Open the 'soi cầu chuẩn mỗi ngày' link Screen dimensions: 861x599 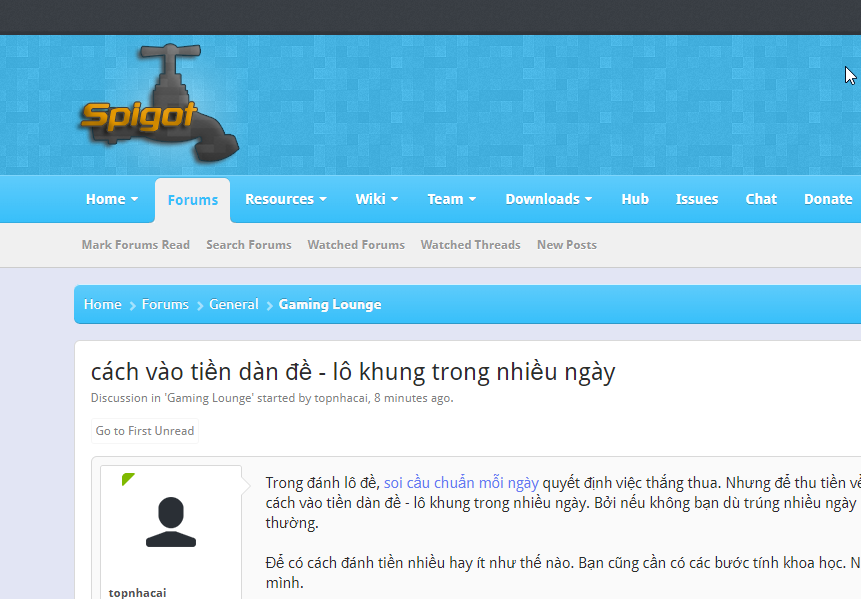[x=464, y=482]
